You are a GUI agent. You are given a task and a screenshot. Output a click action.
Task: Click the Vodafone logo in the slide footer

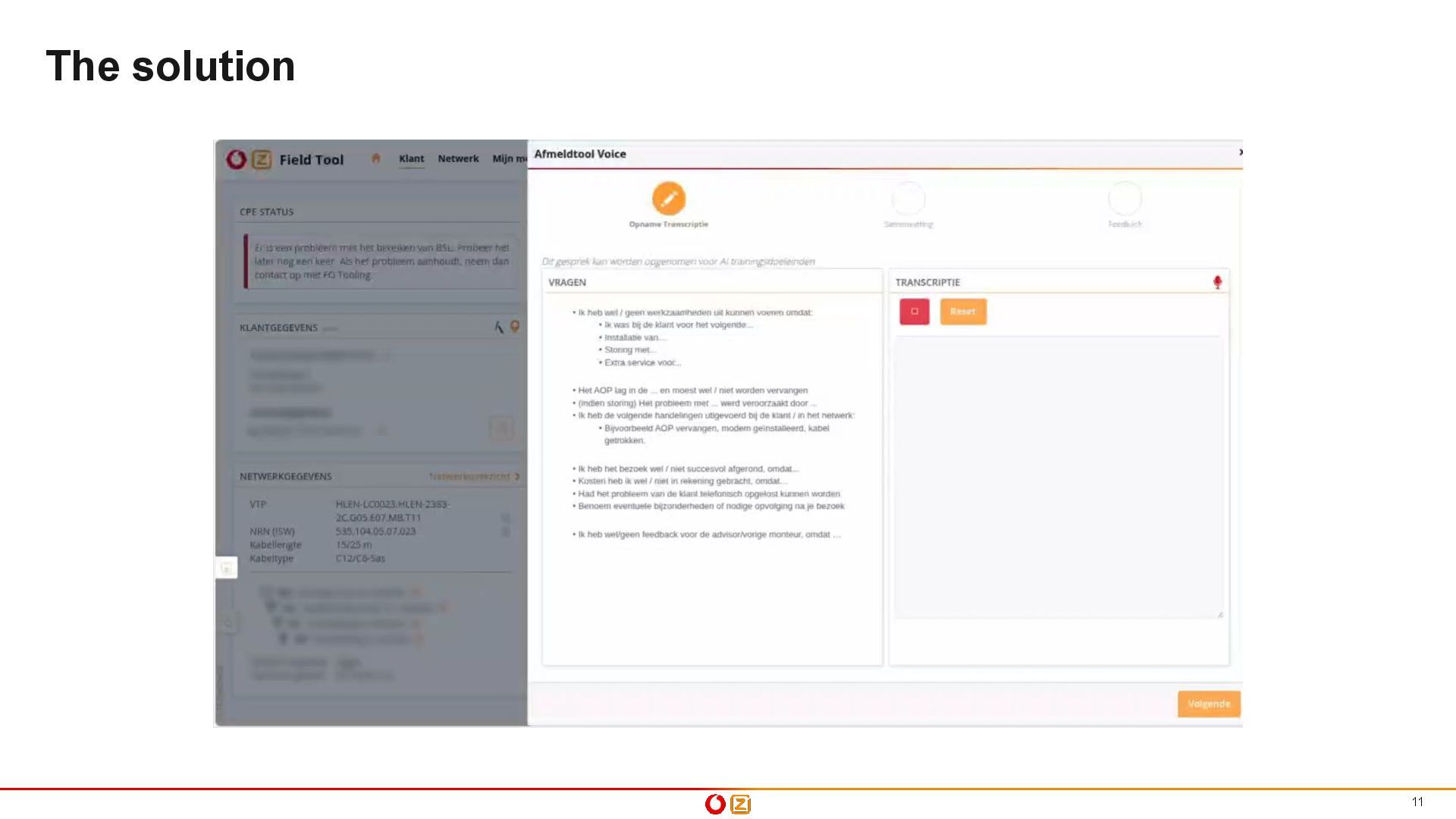coord(715,804)
